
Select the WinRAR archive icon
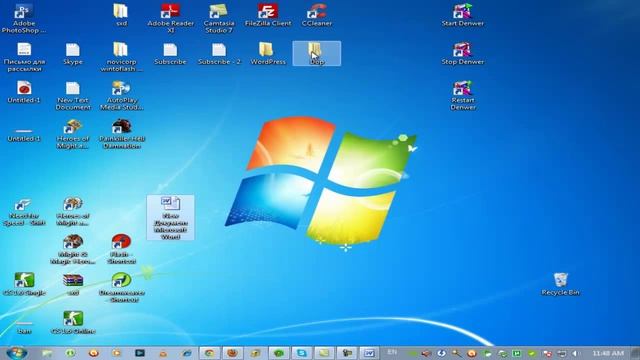(73, 284)
